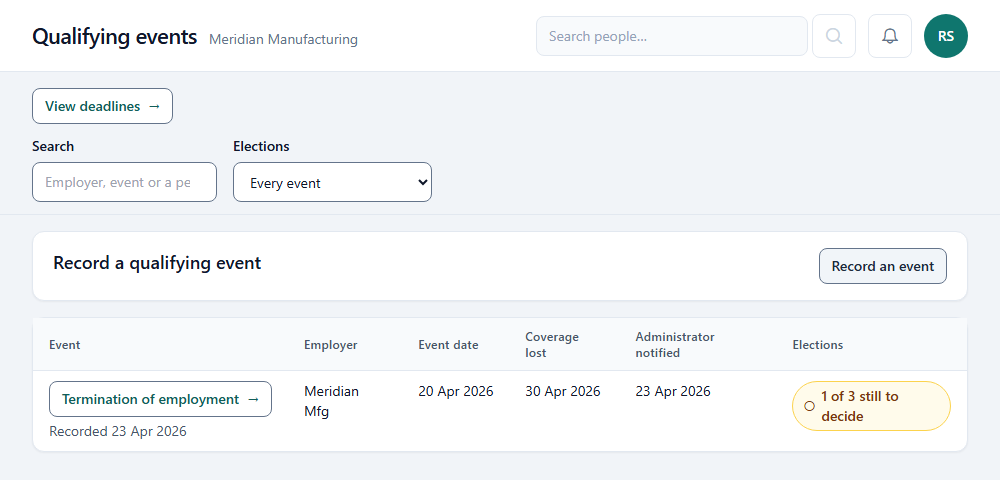Open the RS user avatar menu

point(946,36)
